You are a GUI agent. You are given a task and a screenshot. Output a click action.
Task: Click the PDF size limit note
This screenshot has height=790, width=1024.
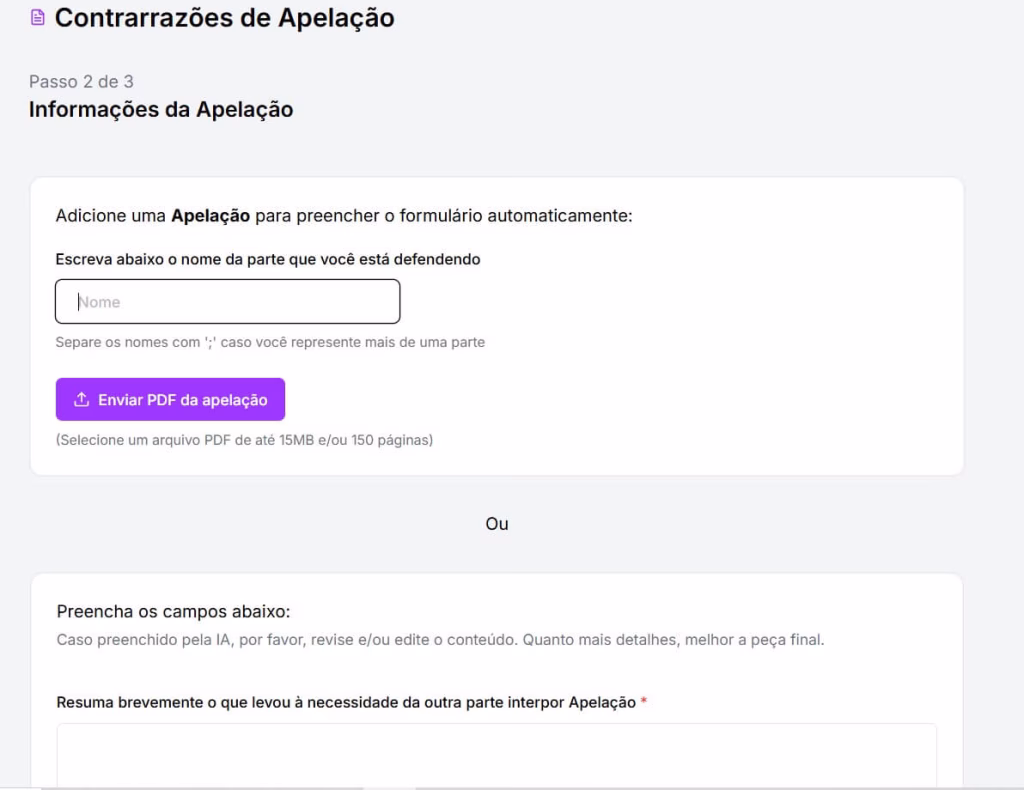click(244, 440)
